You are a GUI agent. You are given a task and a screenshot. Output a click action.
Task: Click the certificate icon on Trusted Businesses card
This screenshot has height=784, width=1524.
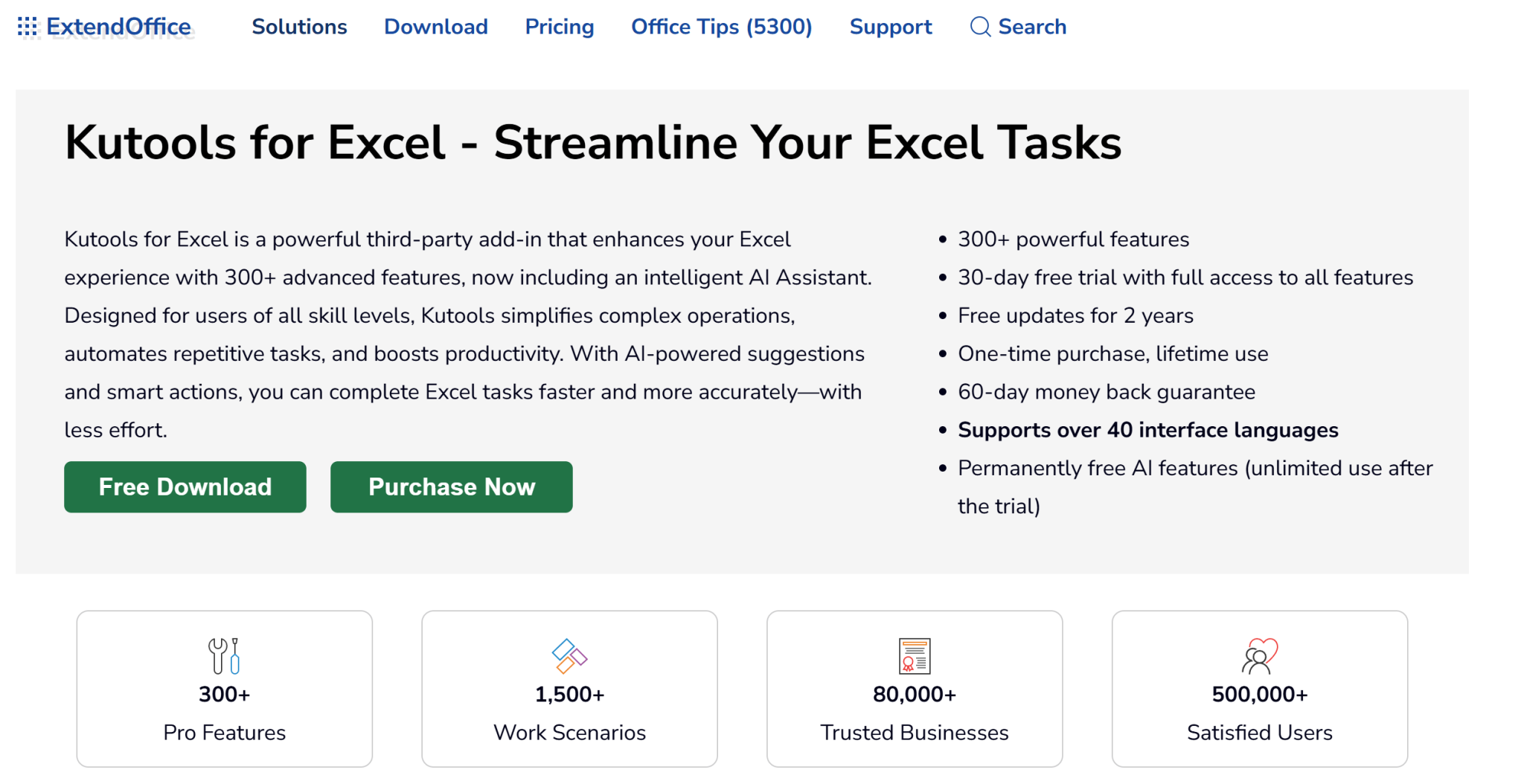(x=914, y=655)
